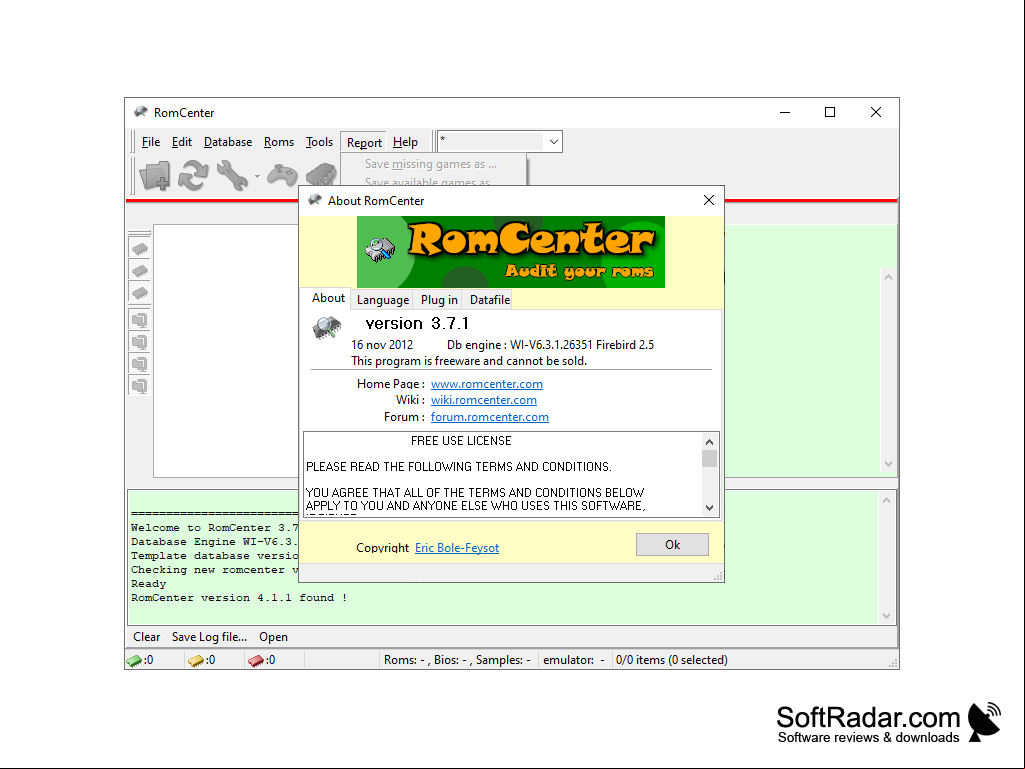Viewport: 1025px width, 769px height.
Task: Click inside the filter field showing asterisk
Action: 491,141
